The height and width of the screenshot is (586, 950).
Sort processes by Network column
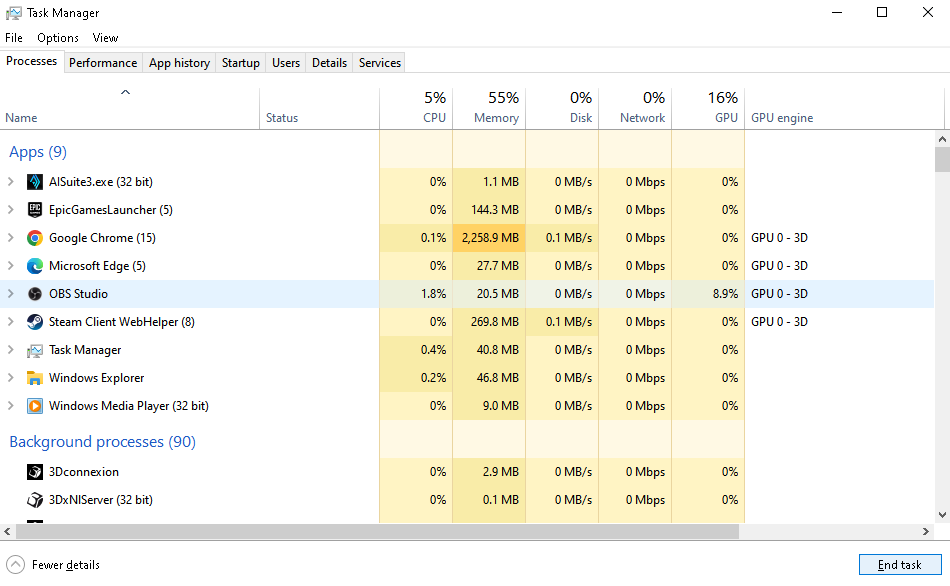pos(635,109)
